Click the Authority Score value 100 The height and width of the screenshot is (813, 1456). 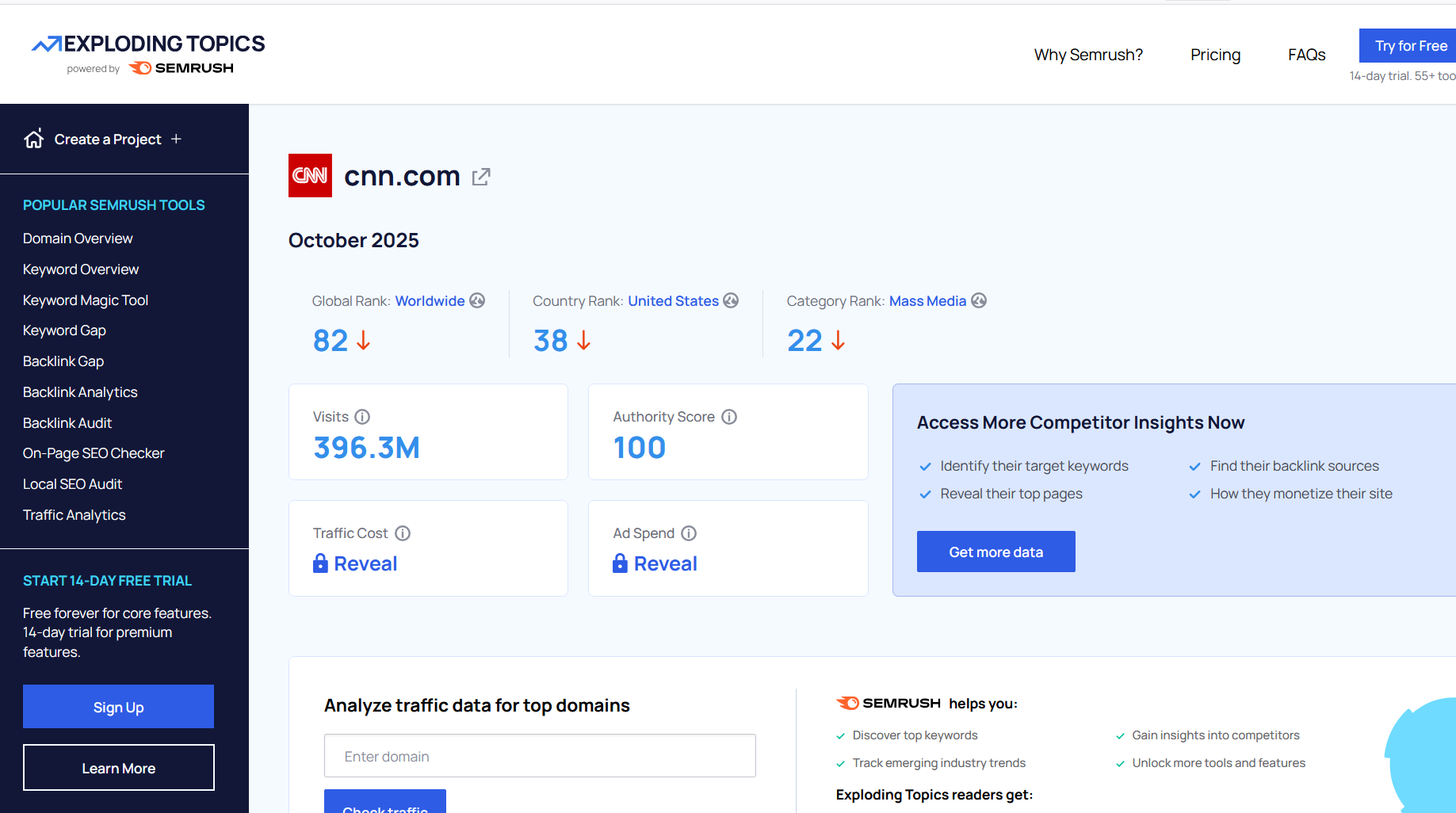tap(640, 448)
